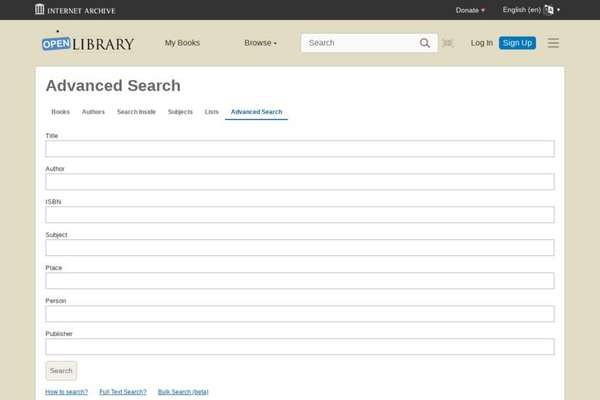
Task: Click the Advanced Search heading
Action: [113, 85]
